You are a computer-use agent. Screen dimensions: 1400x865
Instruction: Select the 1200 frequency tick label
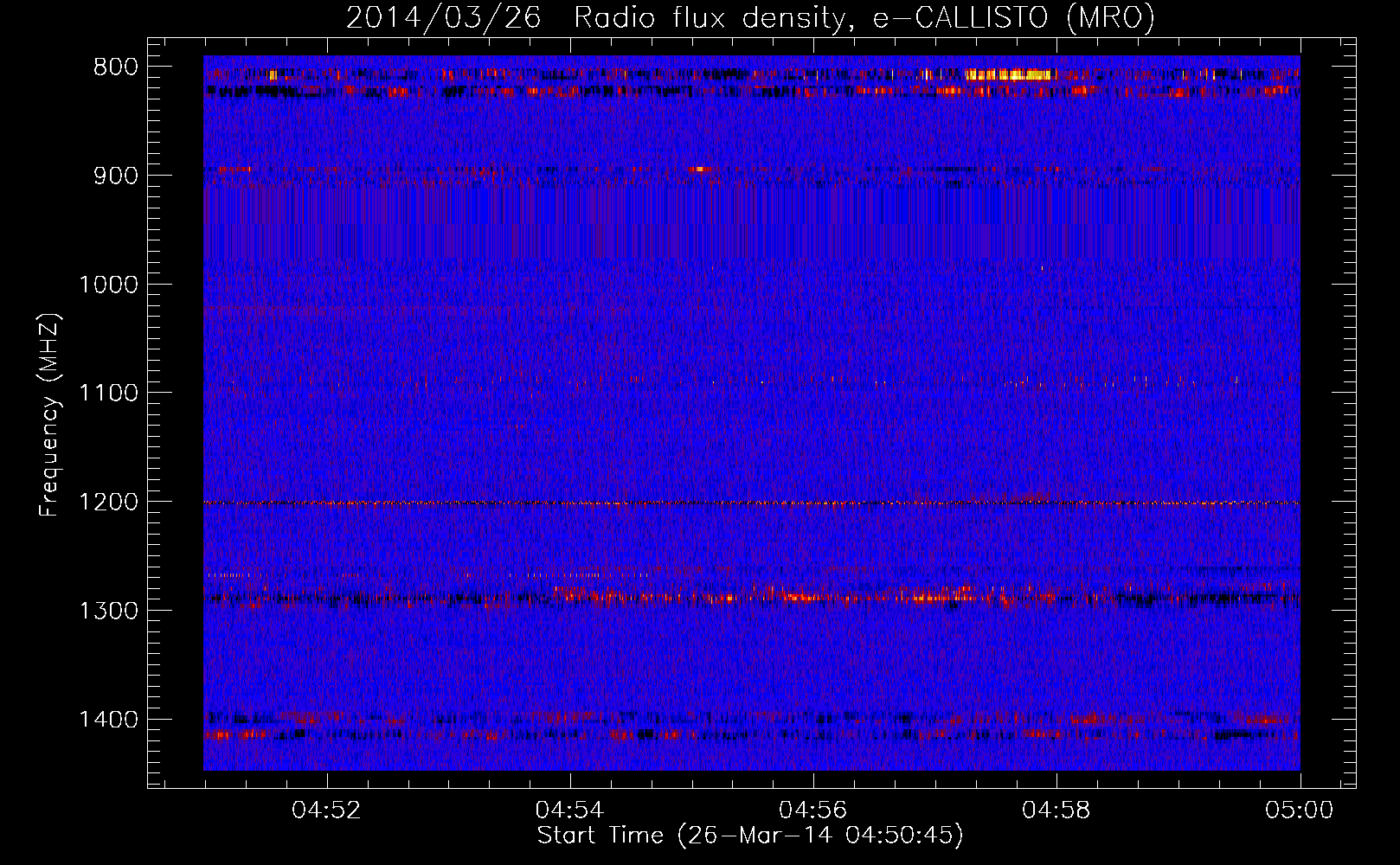pos(108,502)
